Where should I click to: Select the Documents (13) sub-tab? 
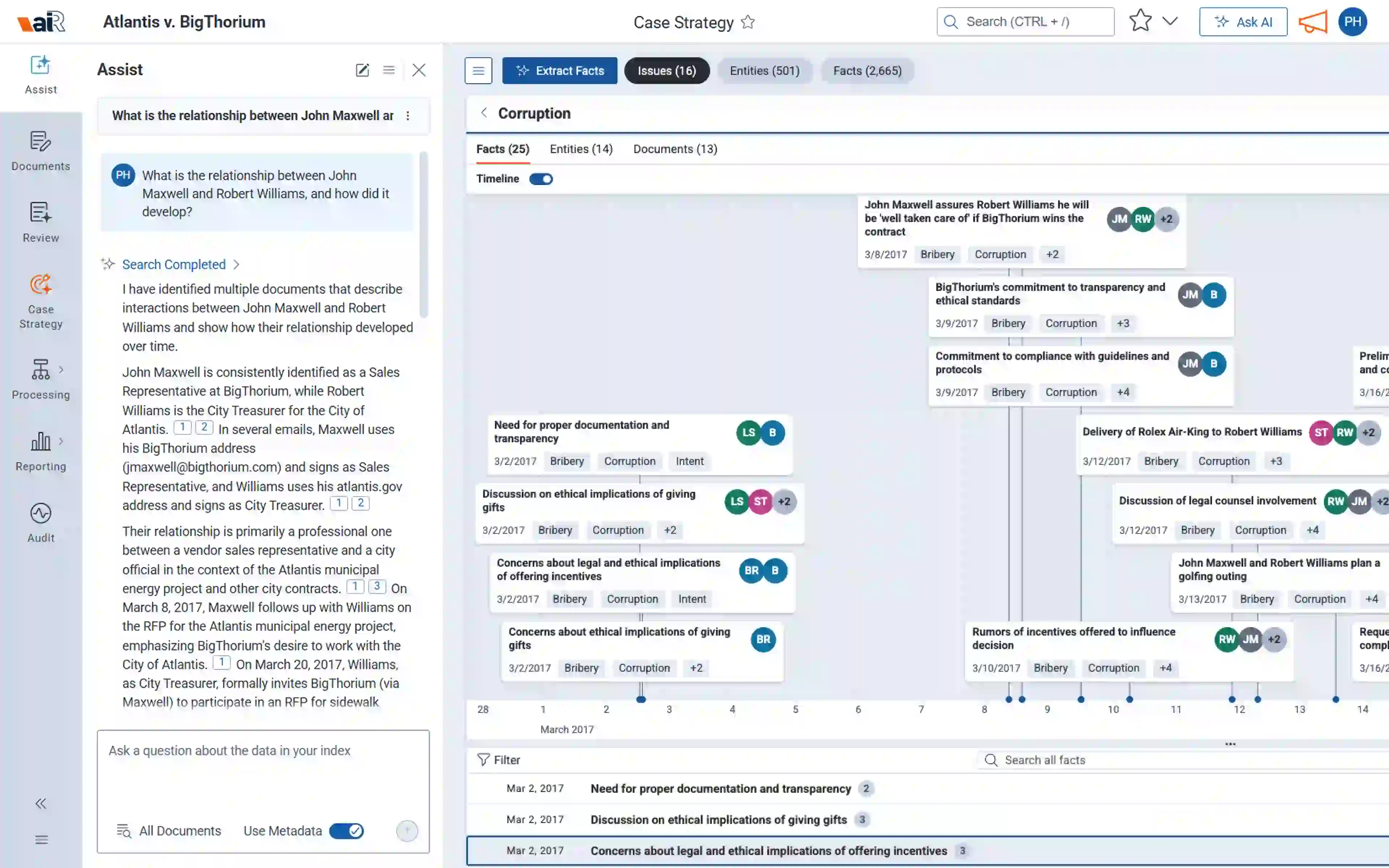tap(675, 149)
